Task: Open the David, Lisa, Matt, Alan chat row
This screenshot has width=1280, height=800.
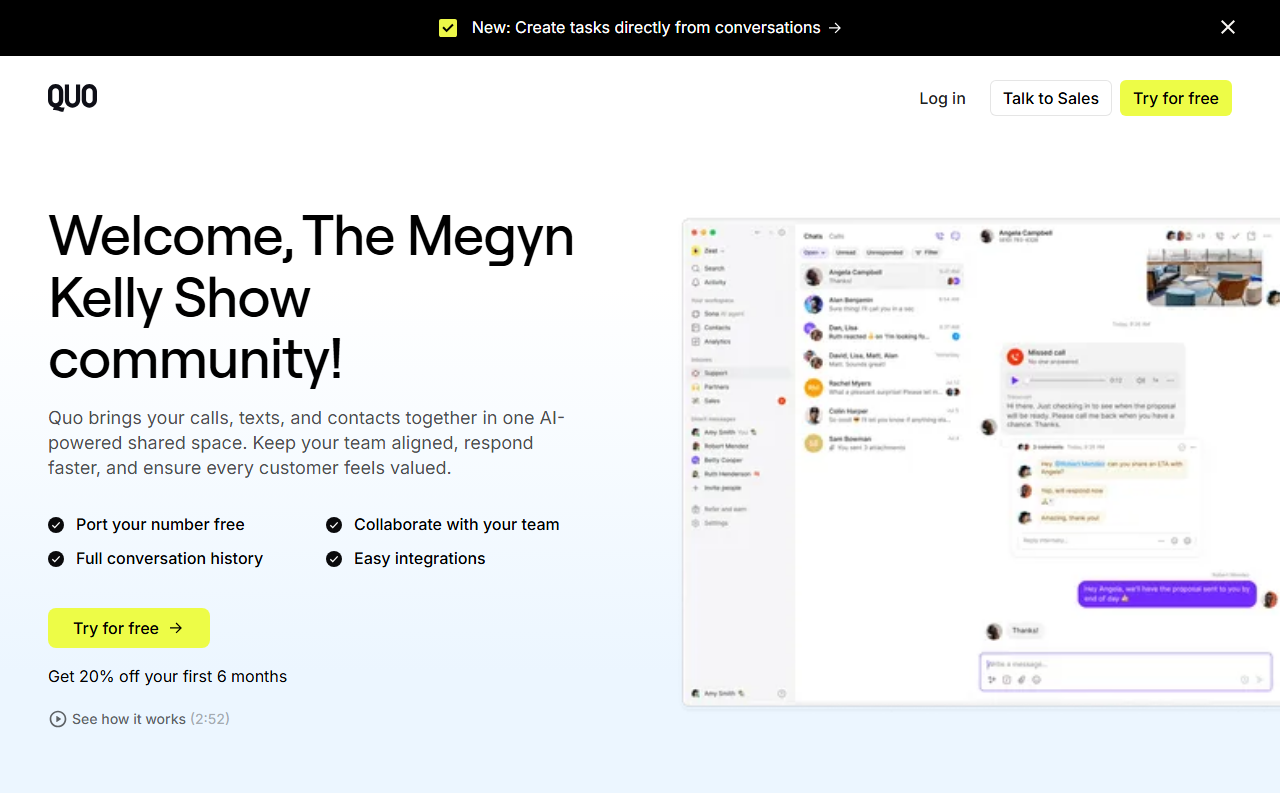Action: click(x=882, y=359)
